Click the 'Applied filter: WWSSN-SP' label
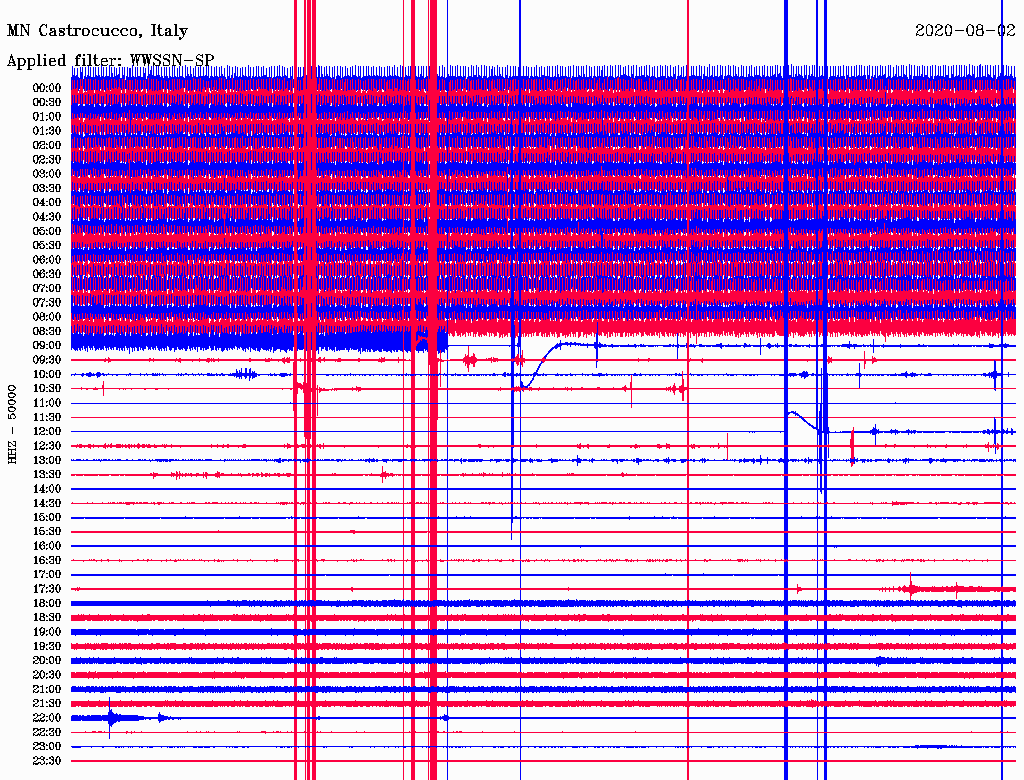1024x780 pixels. pos(110,60)
